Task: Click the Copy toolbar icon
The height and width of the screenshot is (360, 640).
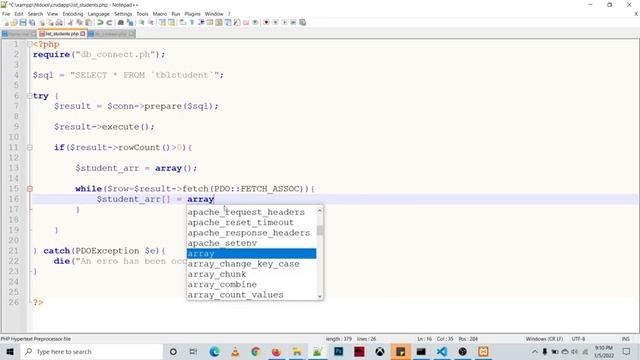Action: coord(79,22)
